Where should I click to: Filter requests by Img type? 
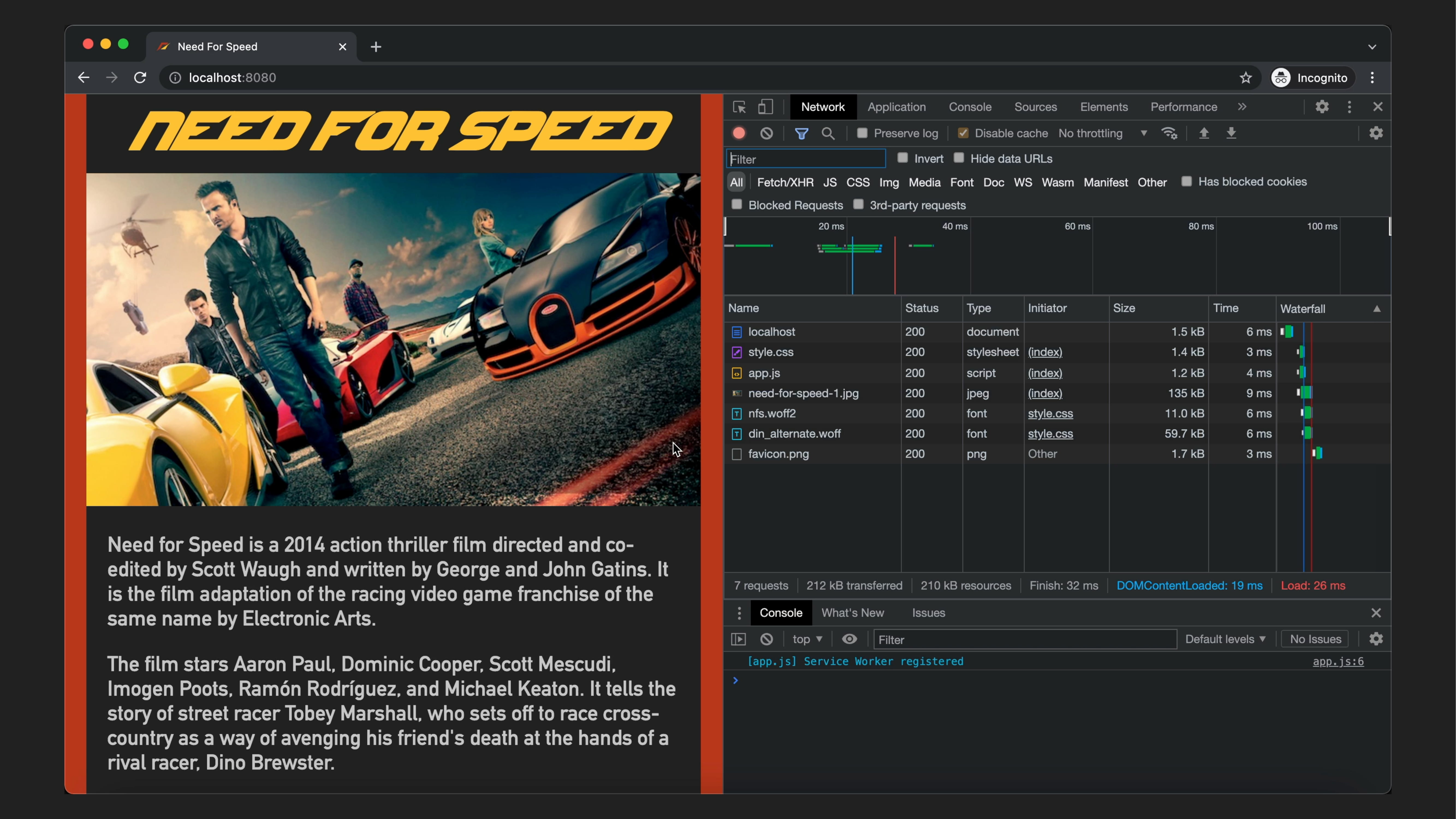click(x=889, y=182)
